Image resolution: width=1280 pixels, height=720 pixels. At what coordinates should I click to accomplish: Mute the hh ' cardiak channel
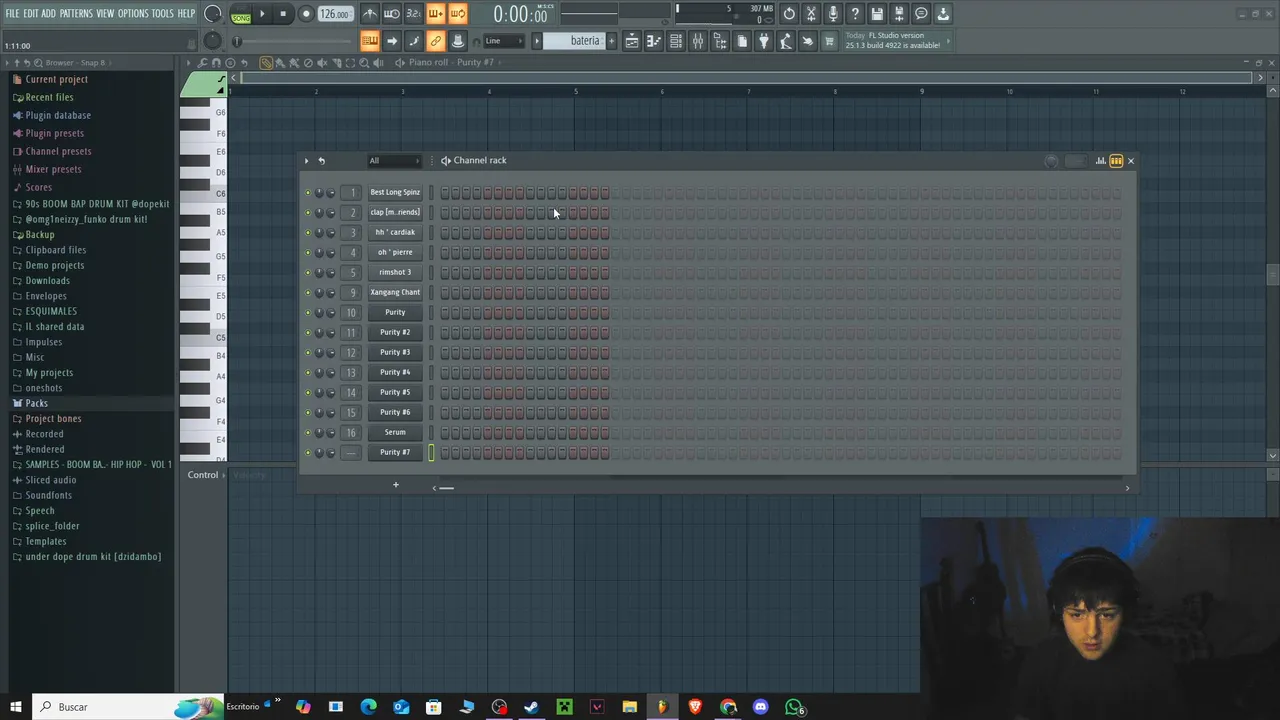pos(308,233)
